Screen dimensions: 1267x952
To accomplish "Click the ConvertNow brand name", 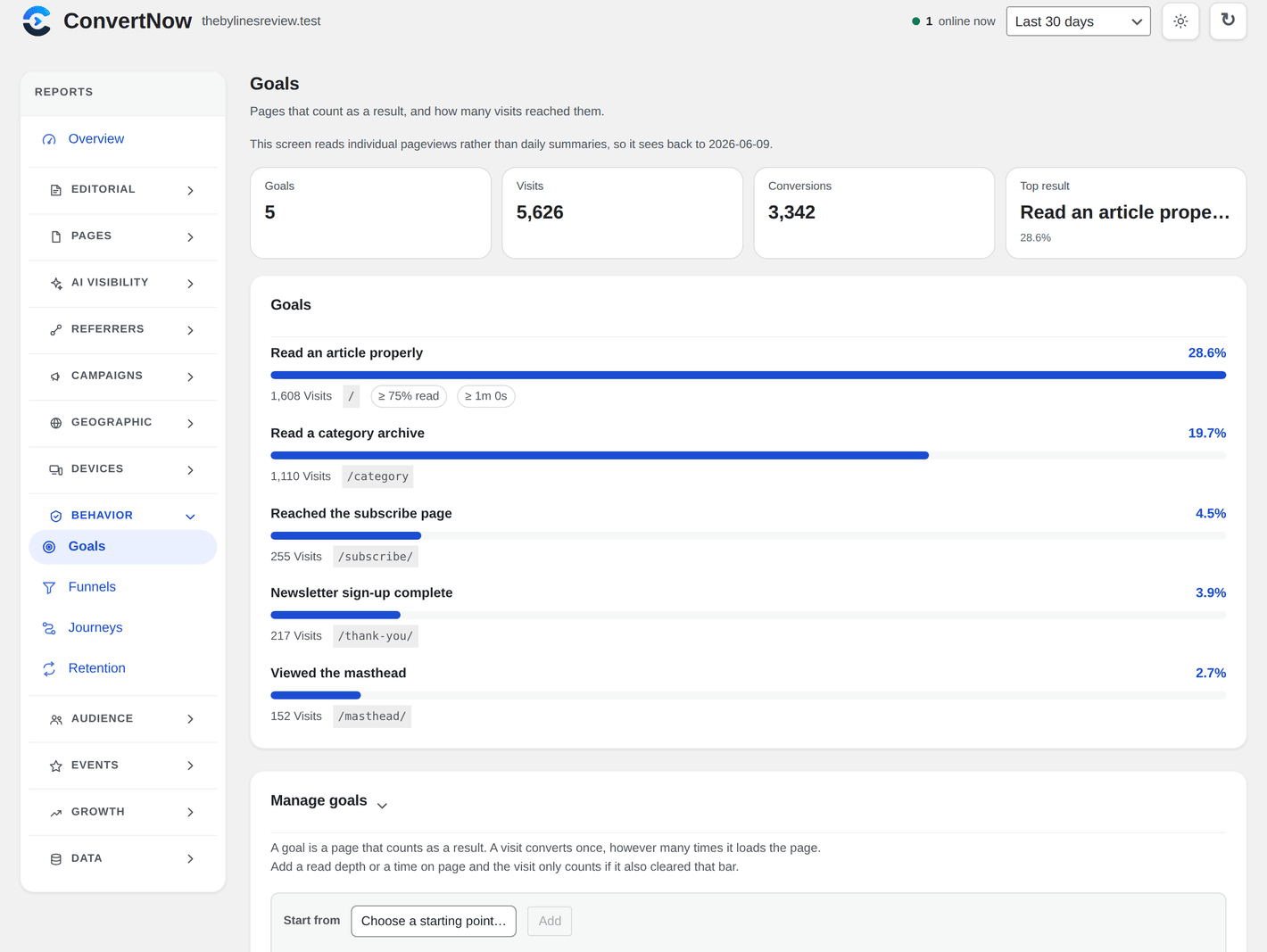I will [x=128, y=21].
